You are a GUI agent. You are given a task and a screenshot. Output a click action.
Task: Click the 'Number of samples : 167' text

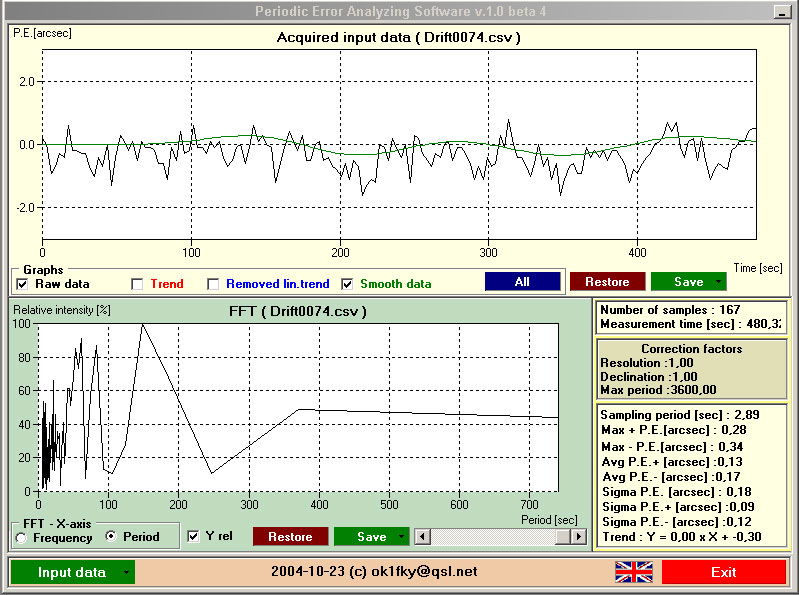670,310
